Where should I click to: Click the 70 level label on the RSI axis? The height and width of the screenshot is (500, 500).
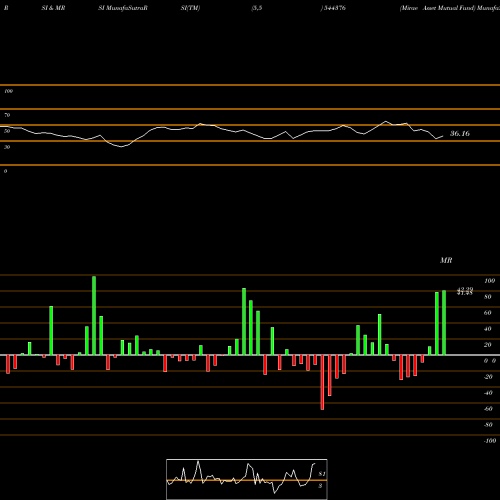point(7,115)
